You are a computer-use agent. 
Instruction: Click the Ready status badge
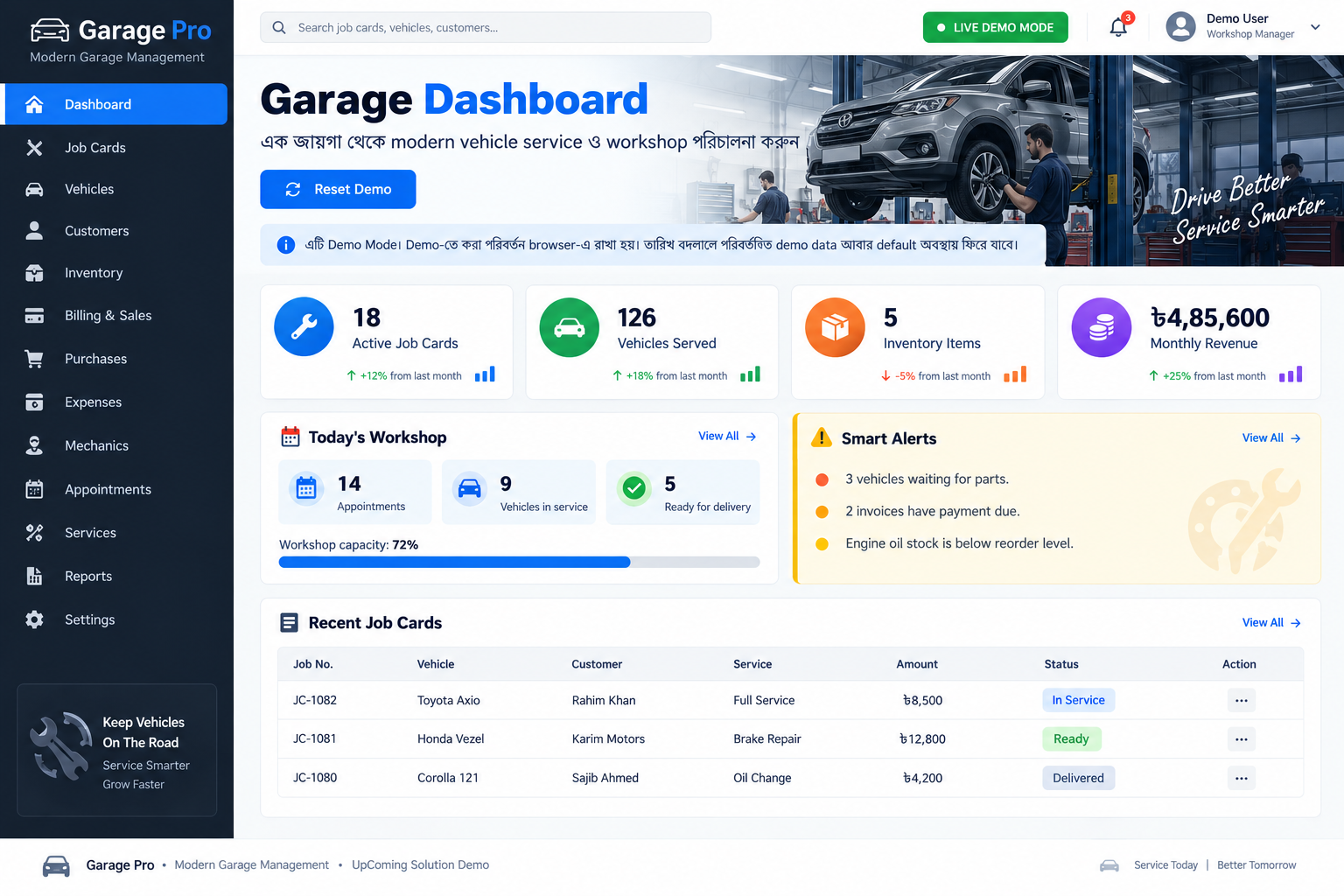(1072, 739)
